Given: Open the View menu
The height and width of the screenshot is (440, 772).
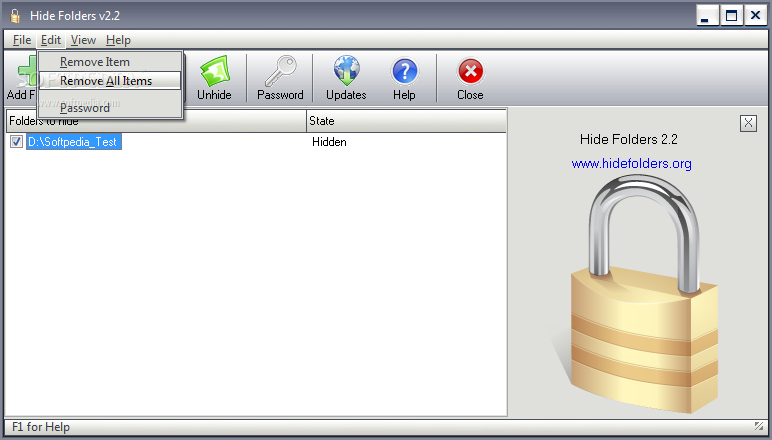Looking at the screenshot, I should pyautogui.click(x=83, y=40).
